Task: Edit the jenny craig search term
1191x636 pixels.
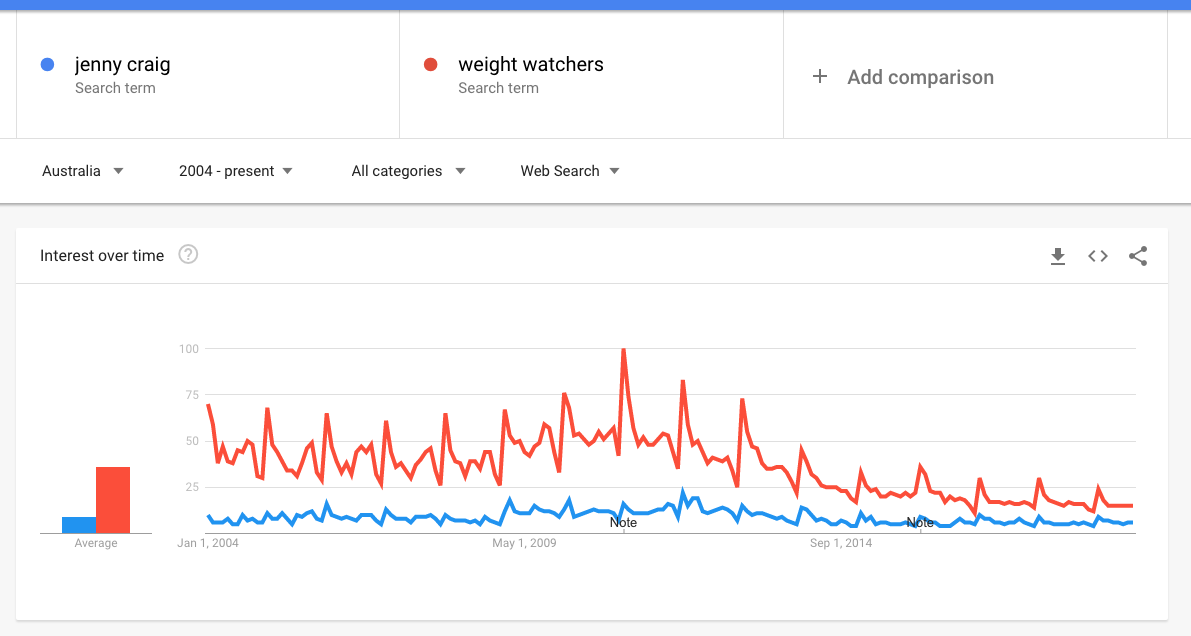Action: [122, 65]
